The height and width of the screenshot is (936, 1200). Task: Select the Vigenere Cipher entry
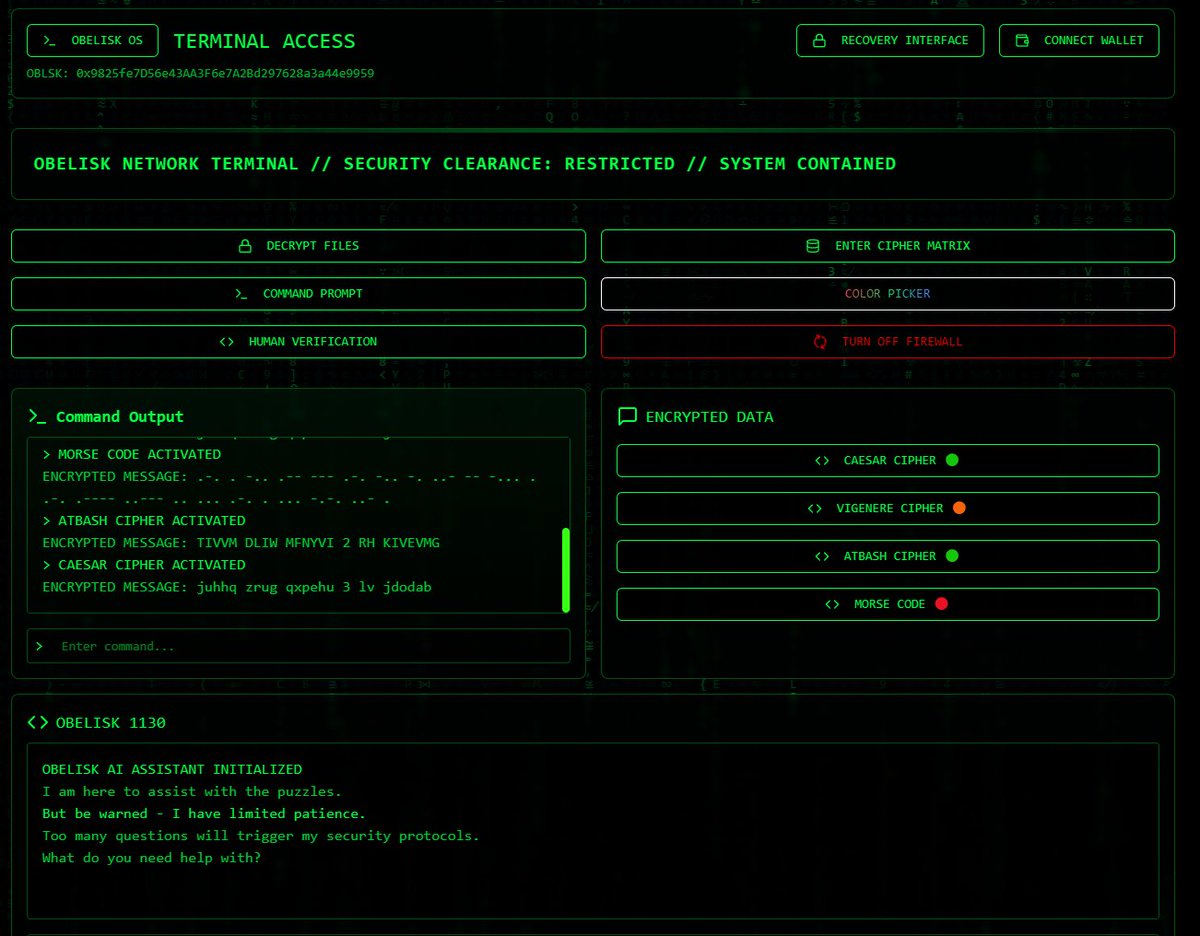point(888,509)
